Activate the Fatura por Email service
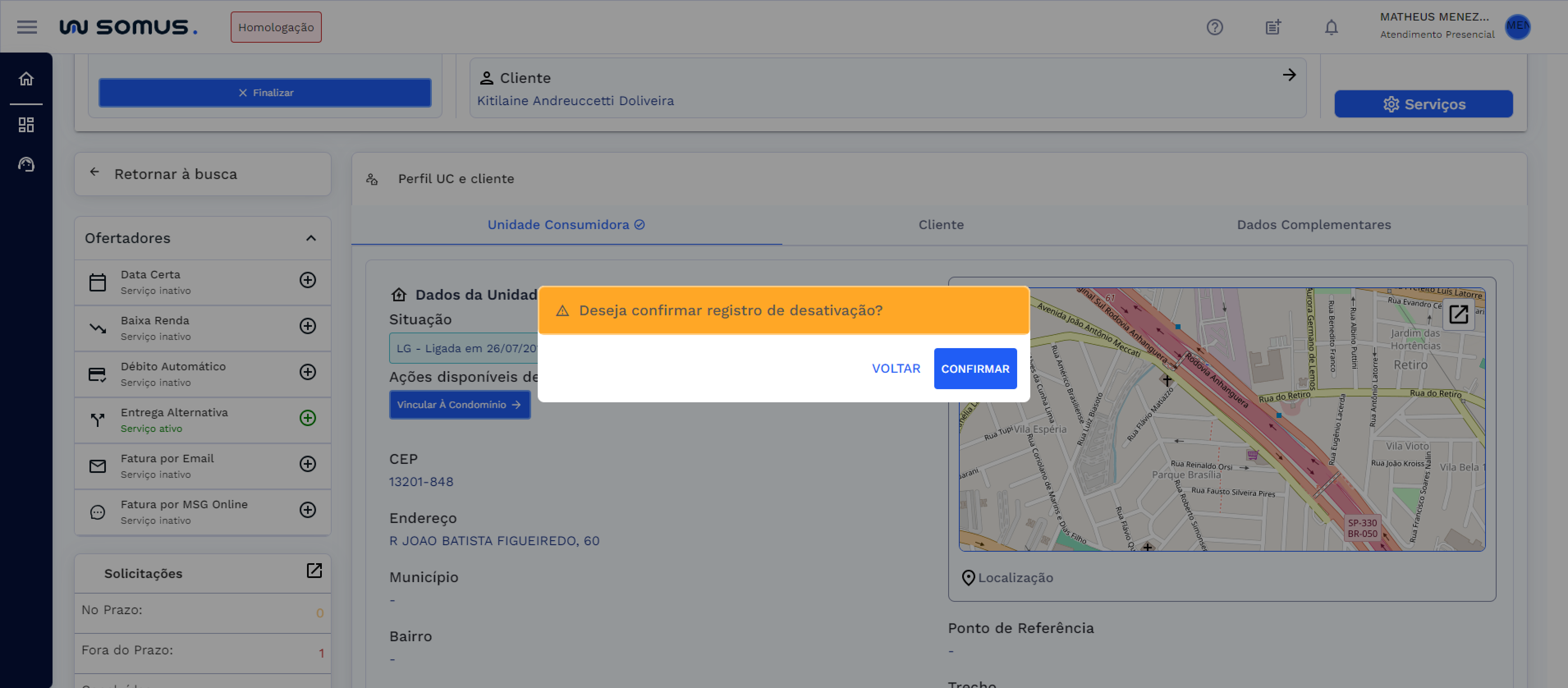Viewport: 1568px width, 688px height. click(x=308, y=464)
